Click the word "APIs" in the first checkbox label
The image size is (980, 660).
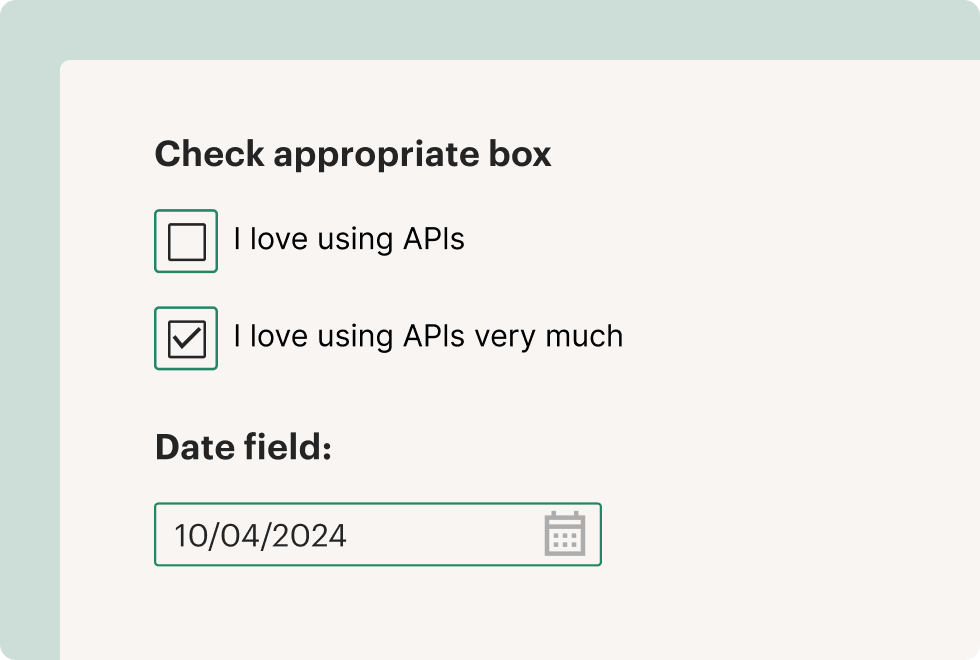point(433,240)
